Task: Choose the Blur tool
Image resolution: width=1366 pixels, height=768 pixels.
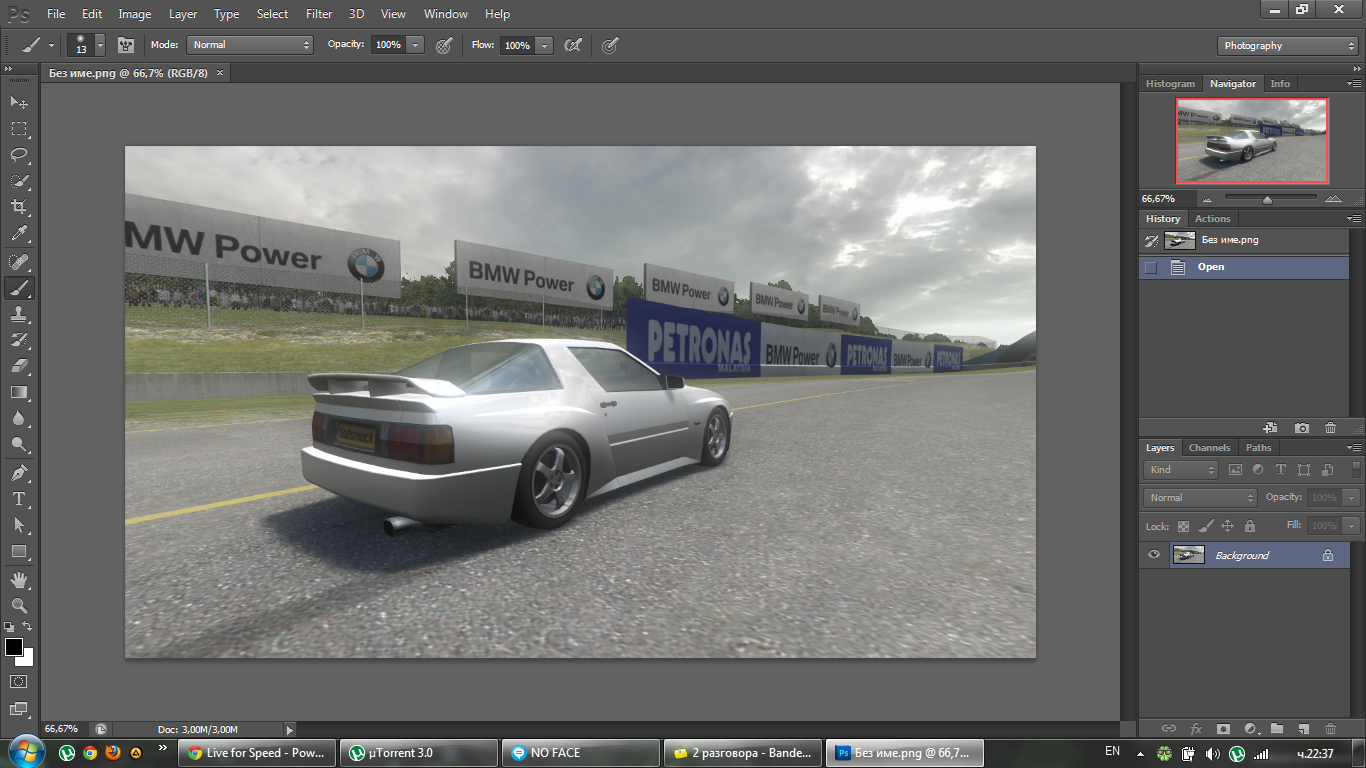Action: pos(19,418)
